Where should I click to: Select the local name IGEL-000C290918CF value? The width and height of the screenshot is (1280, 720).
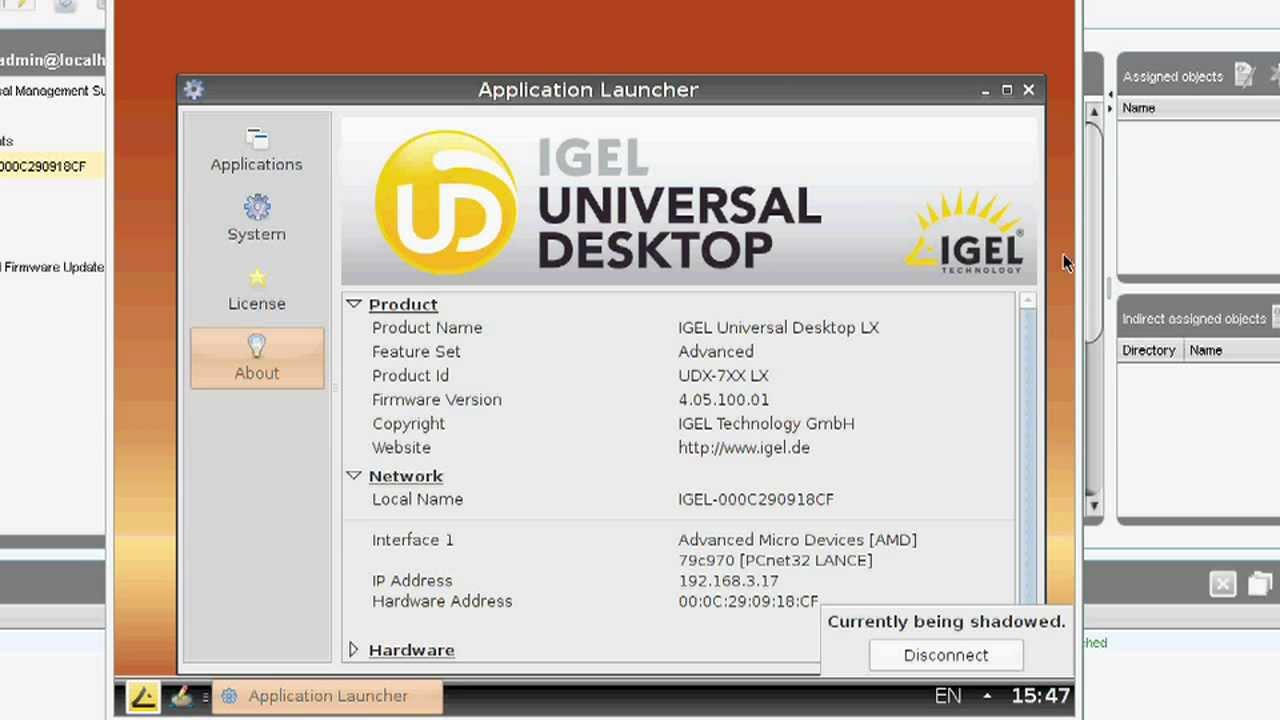pyautogui.click(x=756, y=499)
